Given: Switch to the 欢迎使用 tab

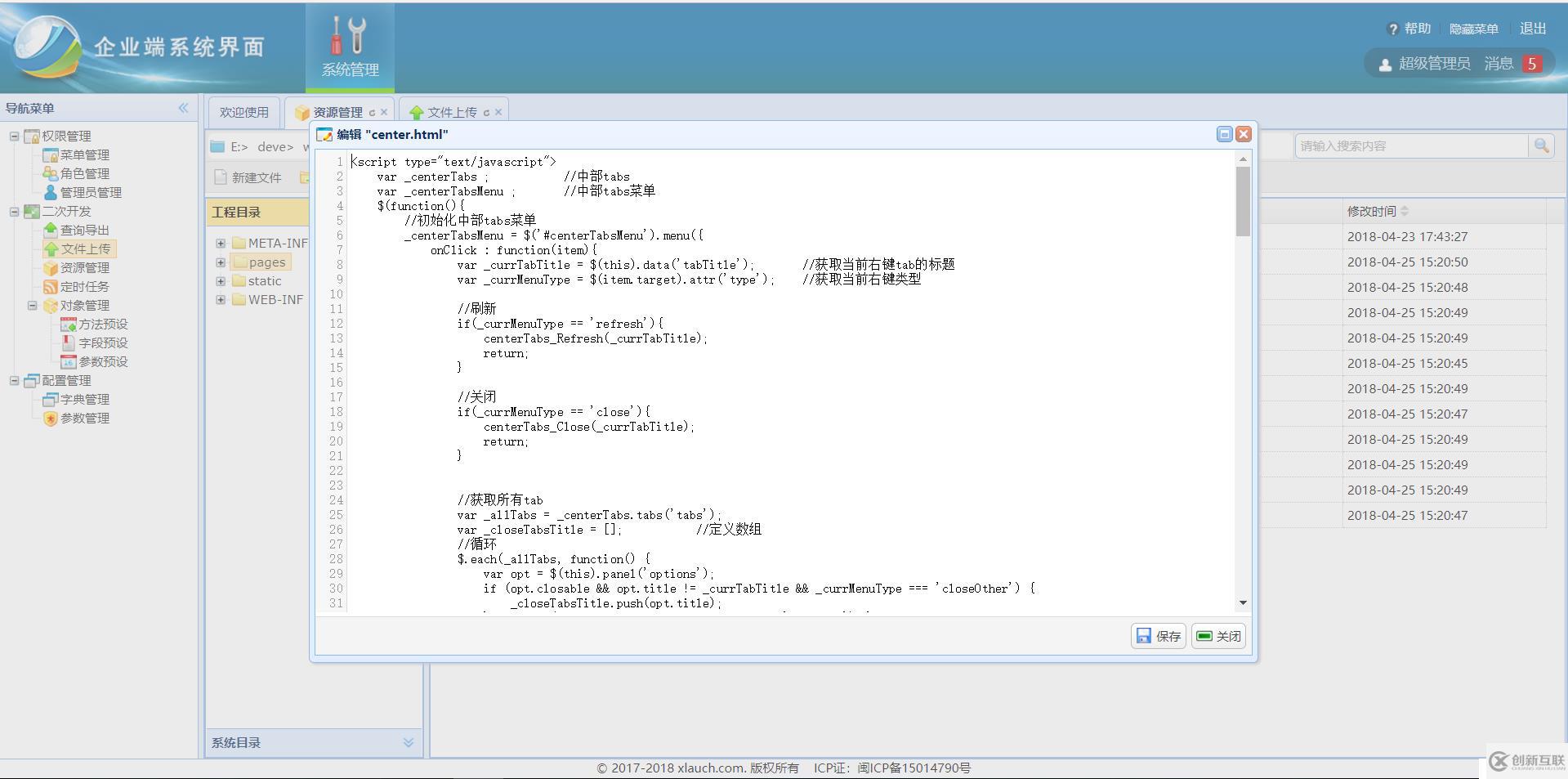Looking at the screenshot, I should click(x=242, y=112).
